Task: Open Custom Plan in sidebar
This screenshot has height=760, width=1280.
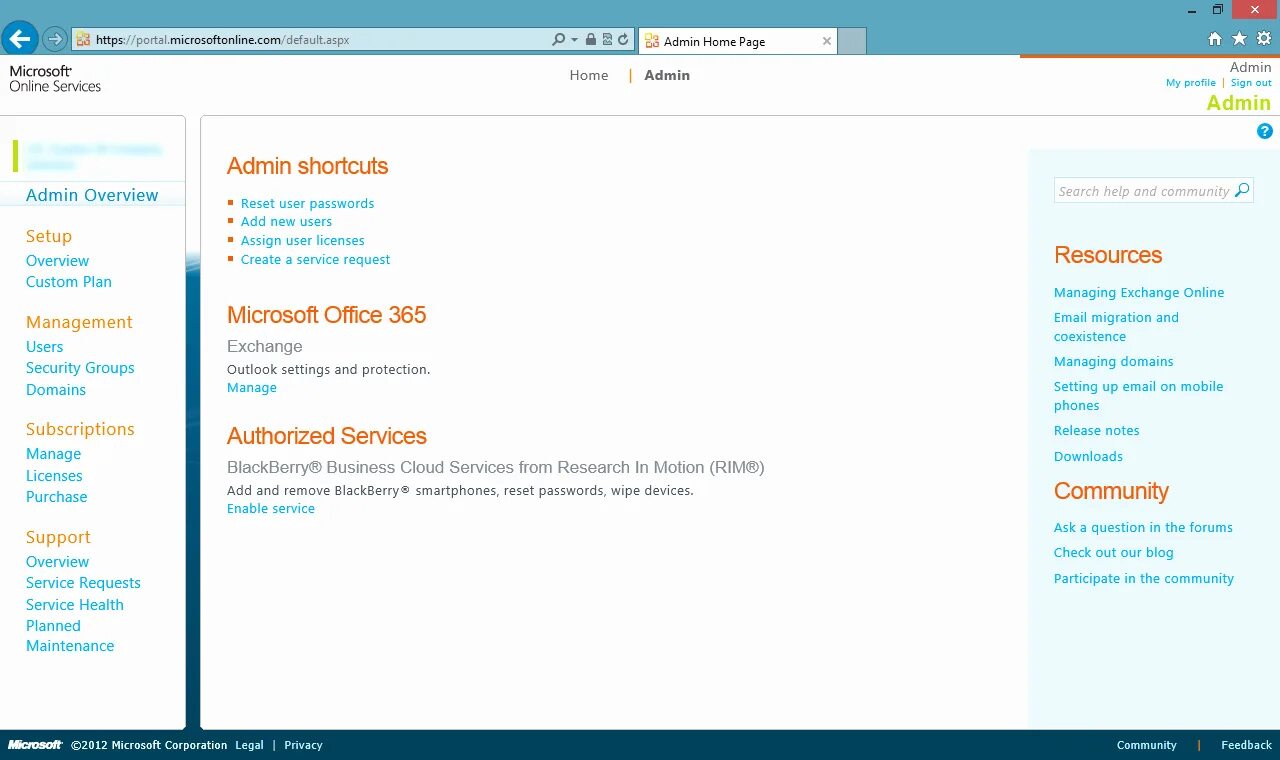Action: point(69,282)
